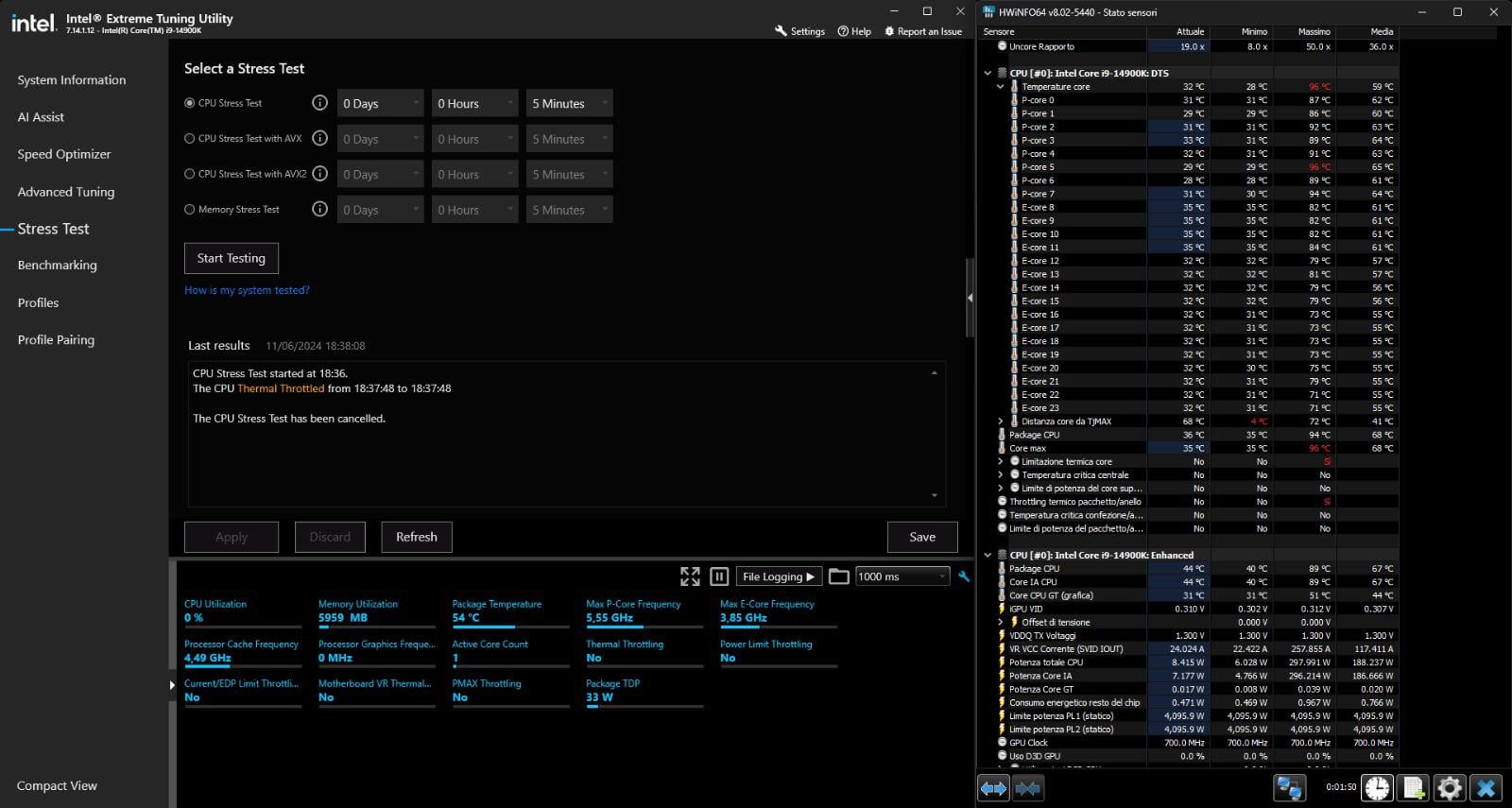Viewport: 1512px width, 808px height.
Task: Click the 'Max P-Core Frequency' monitor tile
Action: pos(644,612)
